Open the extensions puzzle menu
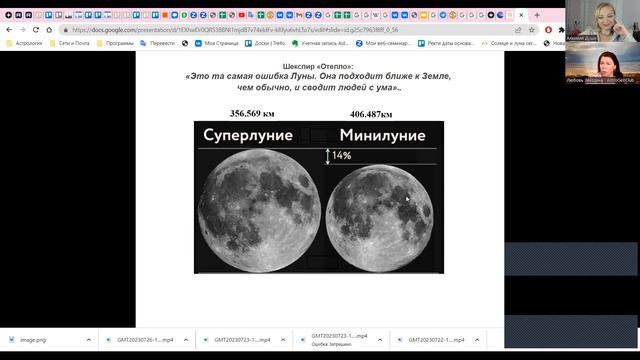The height and width of the screenshot is (360, 640). tap(562, 30)
